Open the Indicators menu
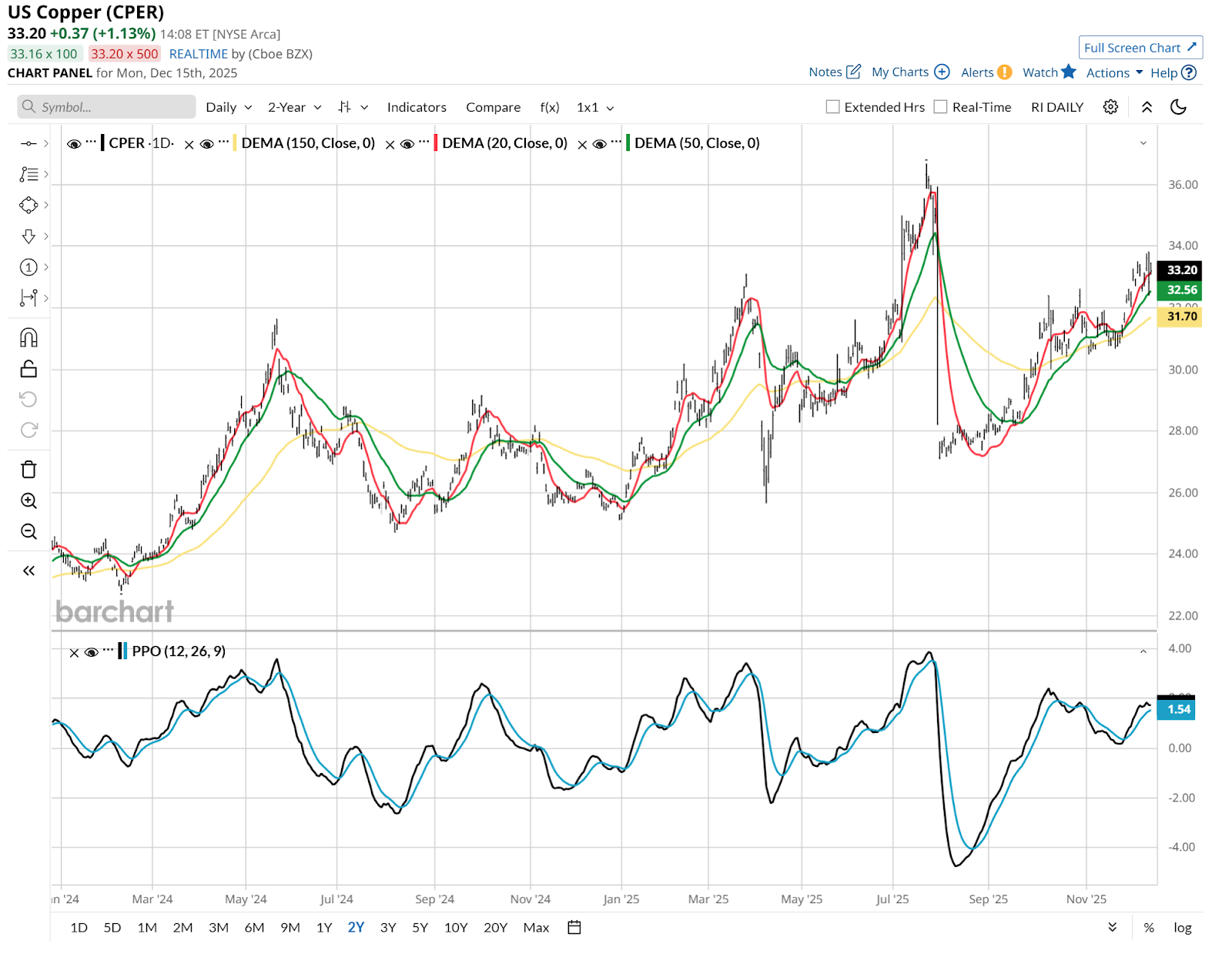 pyautogui.click(x=417, y=107)
